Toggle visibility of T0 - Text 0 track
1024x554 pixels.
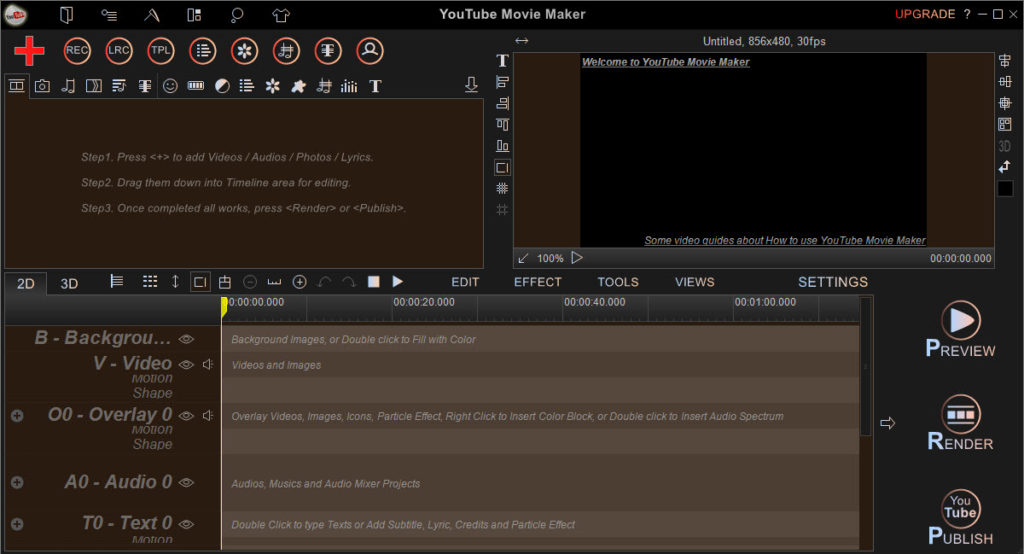click(x=186, y=523)
